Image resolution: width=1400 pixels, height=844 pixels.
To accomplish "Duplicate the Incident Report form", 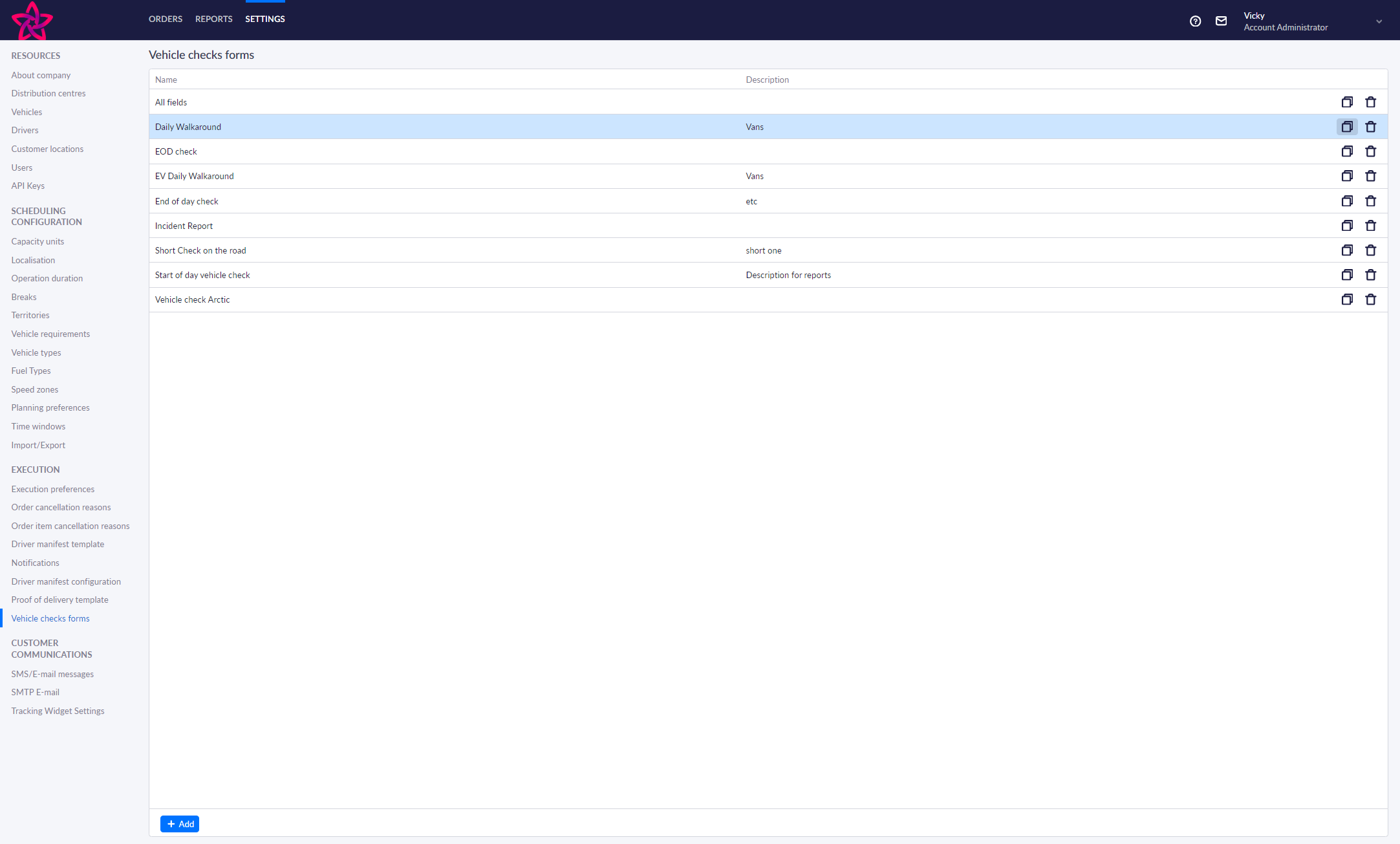I will [x=1347, y=226].
